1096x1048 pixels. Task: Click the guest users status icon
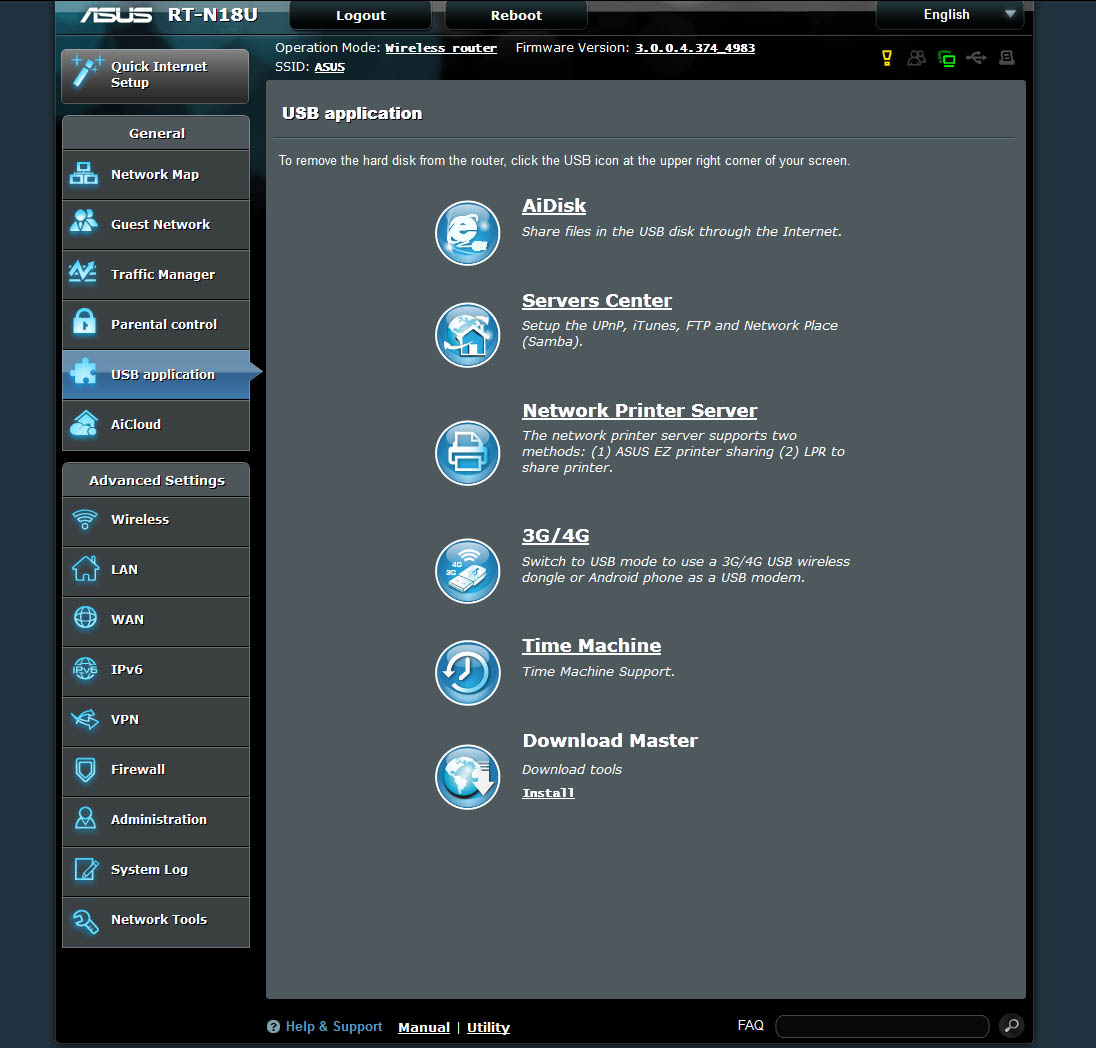click(x=916, y=58)
